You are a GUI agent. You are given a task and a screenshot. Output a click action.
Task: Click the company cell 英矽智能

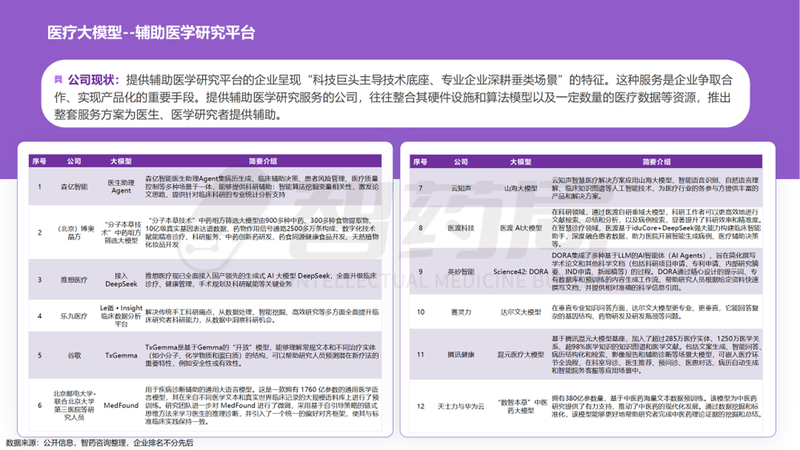[461, 272]
